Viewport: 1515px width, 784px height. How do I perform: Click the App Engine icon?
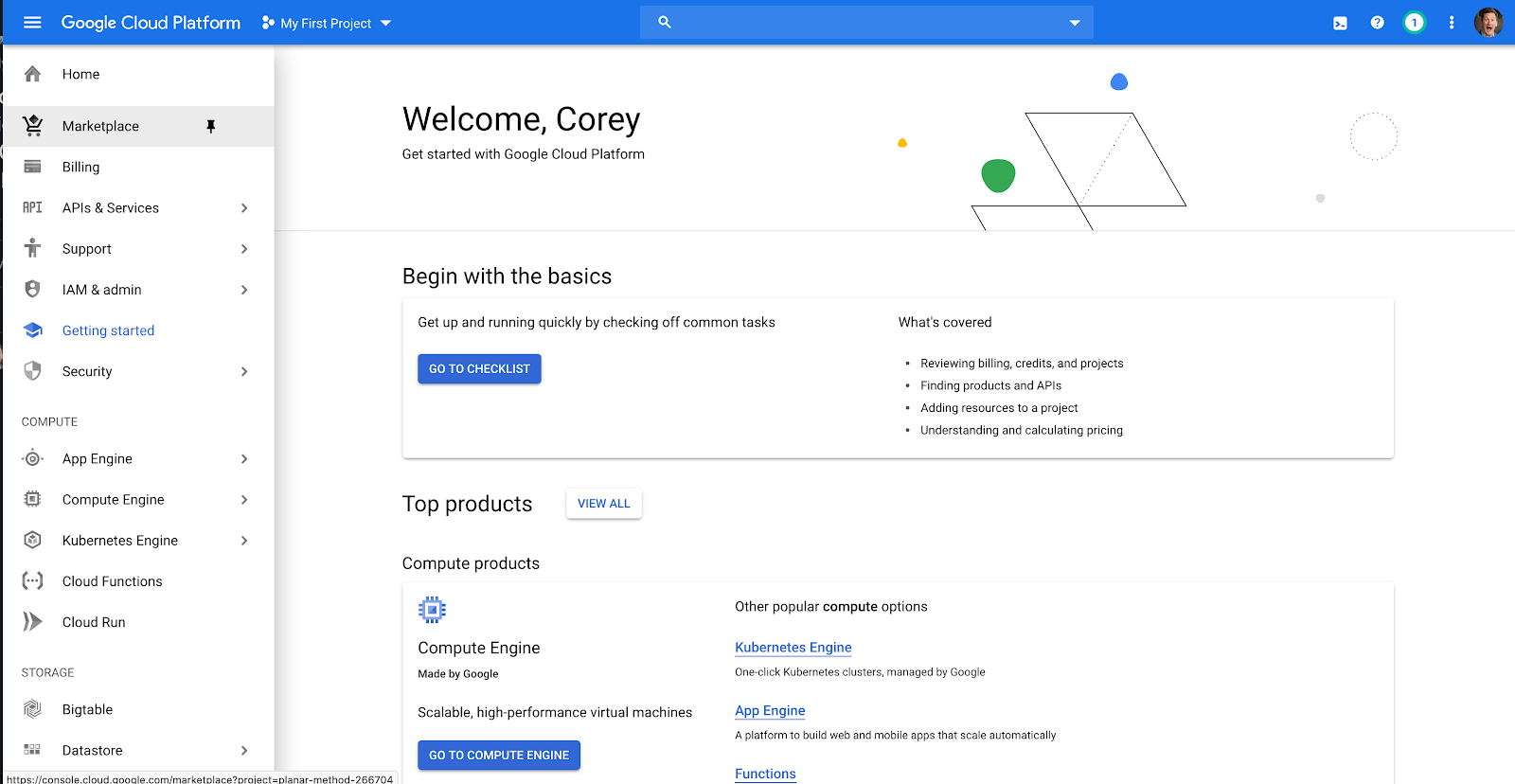[x=32, y=458]
